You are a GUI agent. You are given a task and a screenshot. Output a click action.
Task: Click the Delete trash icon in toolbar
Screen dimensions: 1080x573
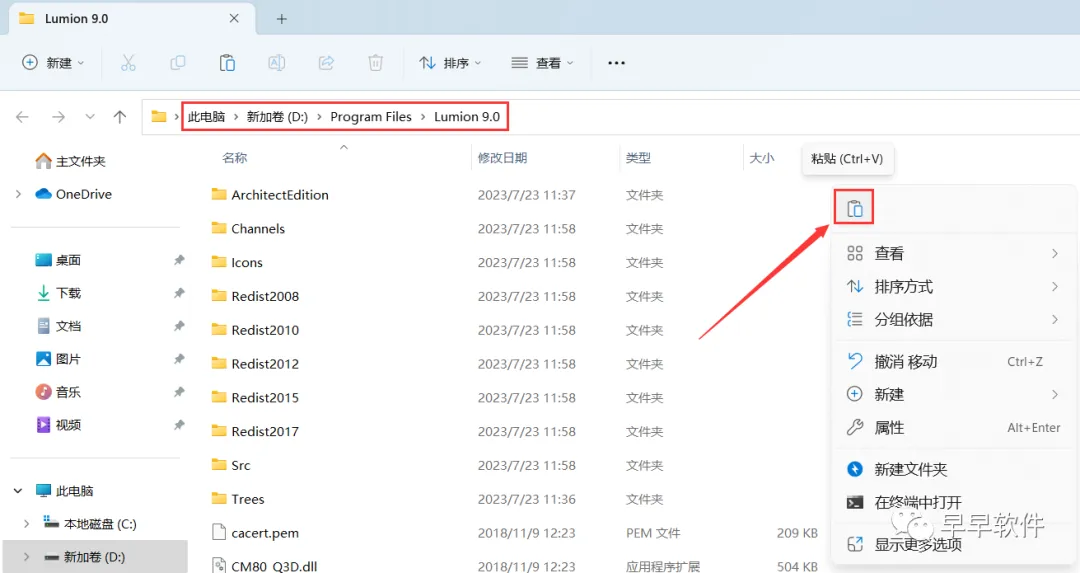[x=375, y=63]
